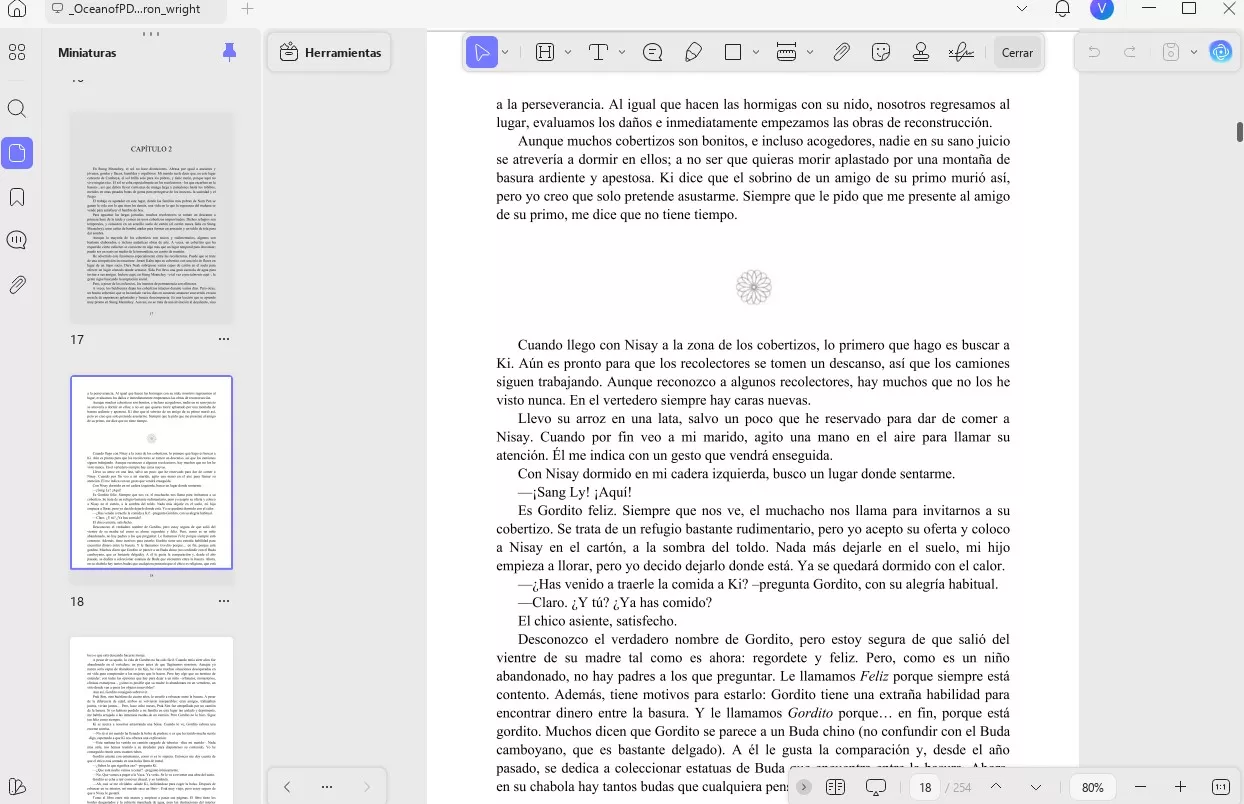Open the more options ellipsis below thumbnails

326,787
